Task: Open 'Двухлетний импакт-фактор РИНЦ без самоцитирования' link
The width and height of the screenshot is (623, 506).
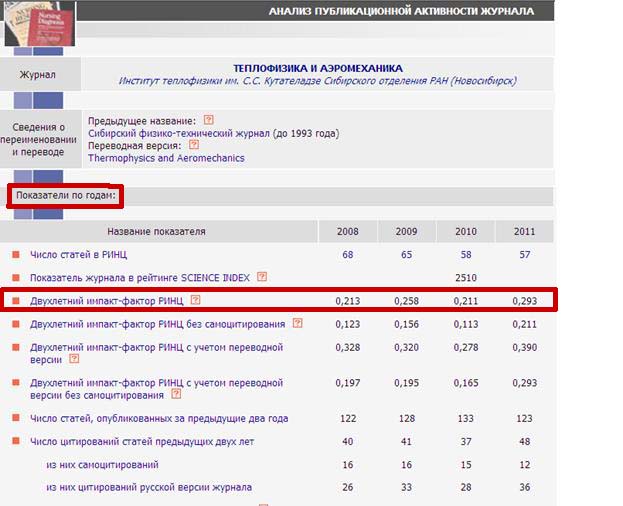Action: (158, 324)
